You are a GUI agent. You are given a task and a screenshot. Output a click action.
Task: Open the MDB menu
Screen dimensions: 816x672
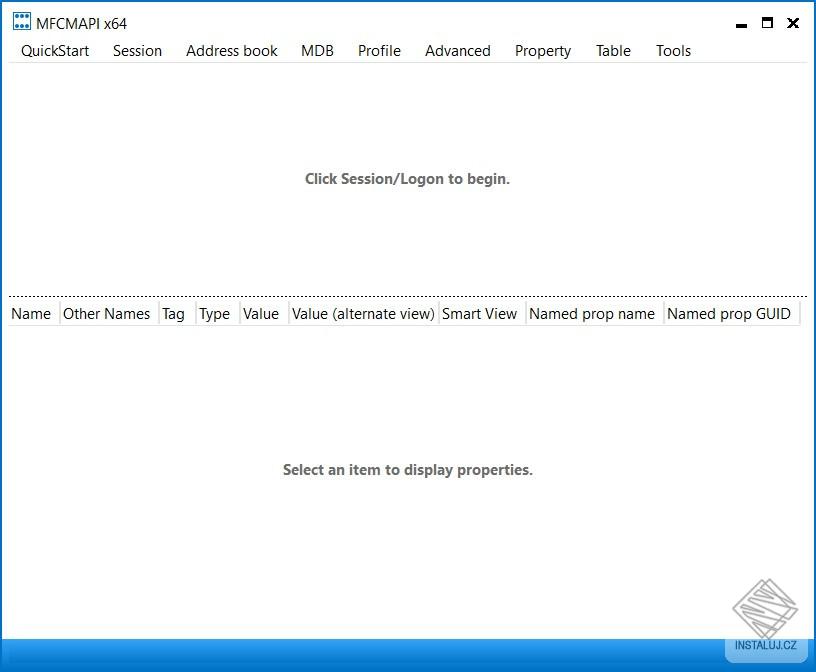tap(317, 50)
